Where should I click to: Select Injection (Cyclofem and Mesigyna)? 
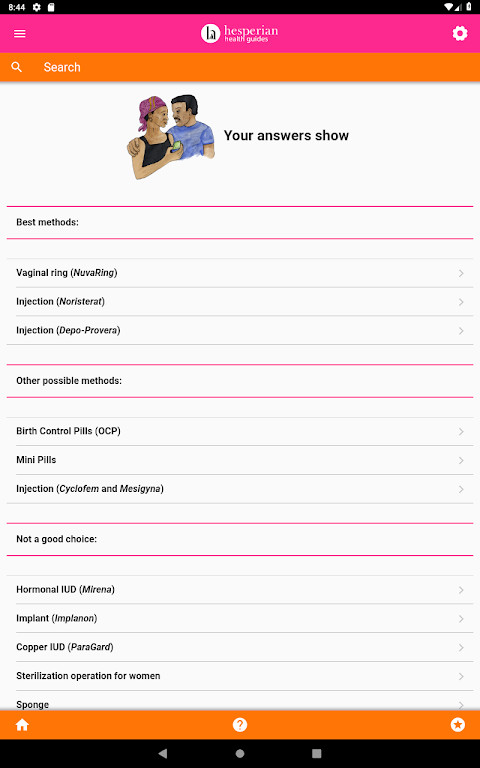pyautogui.click(x=240, y=489)
